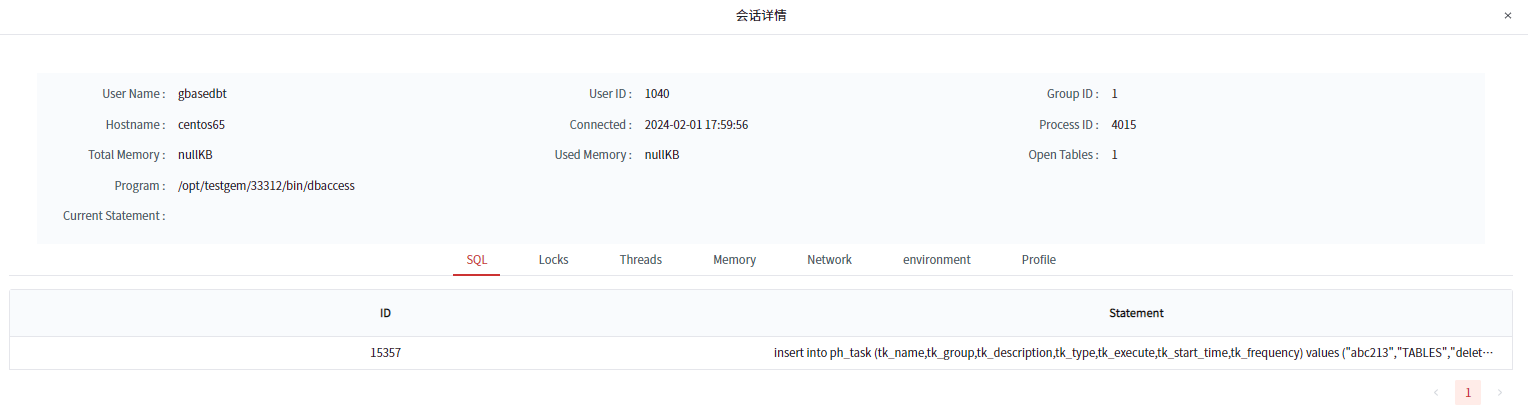Go to the next page arrow

pyautogui.click(x=1498, y=393)
